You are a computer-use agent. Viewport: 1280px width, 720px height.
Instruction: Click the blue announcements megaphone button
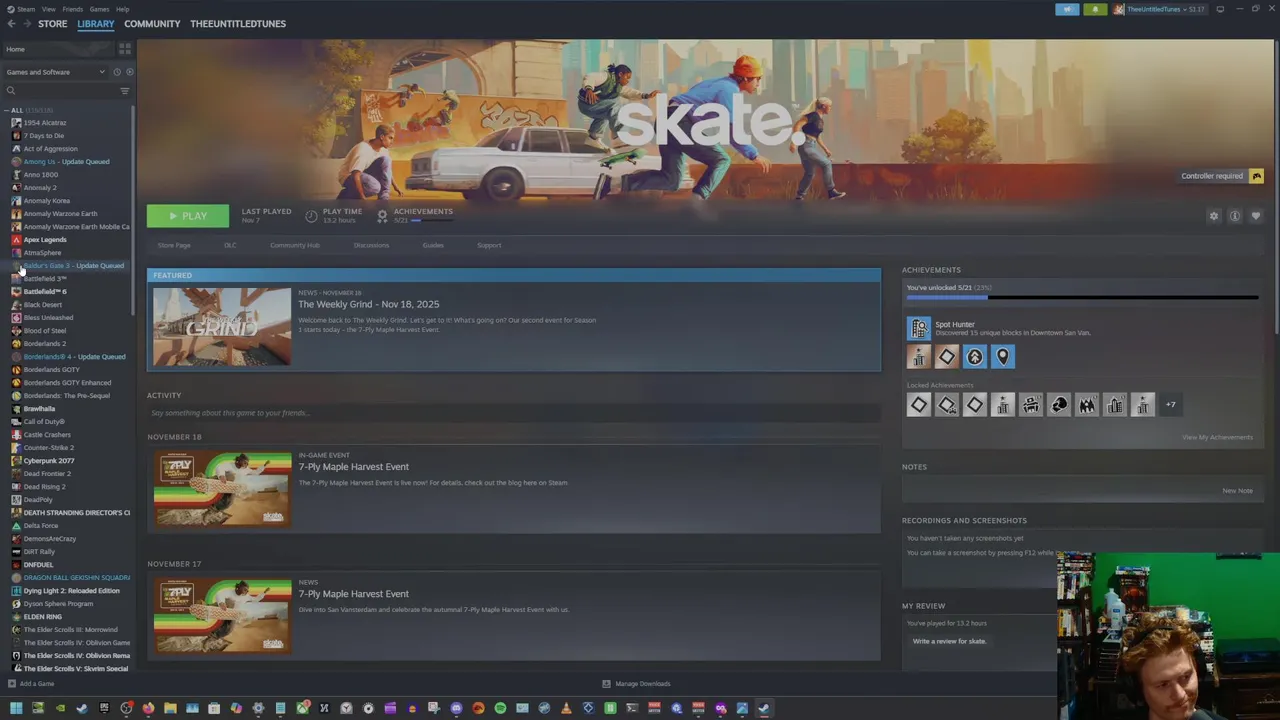point(1067,9)
